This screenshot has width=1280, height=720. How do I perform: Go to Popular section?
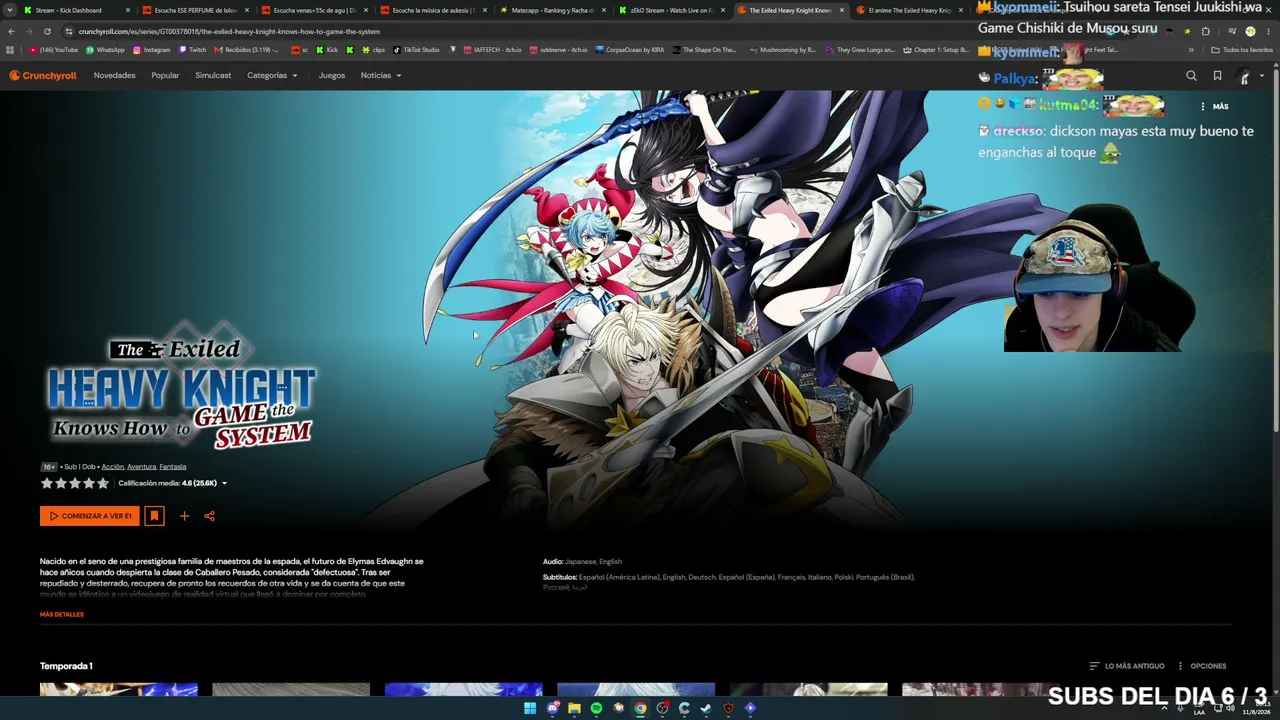pos(165,75)
